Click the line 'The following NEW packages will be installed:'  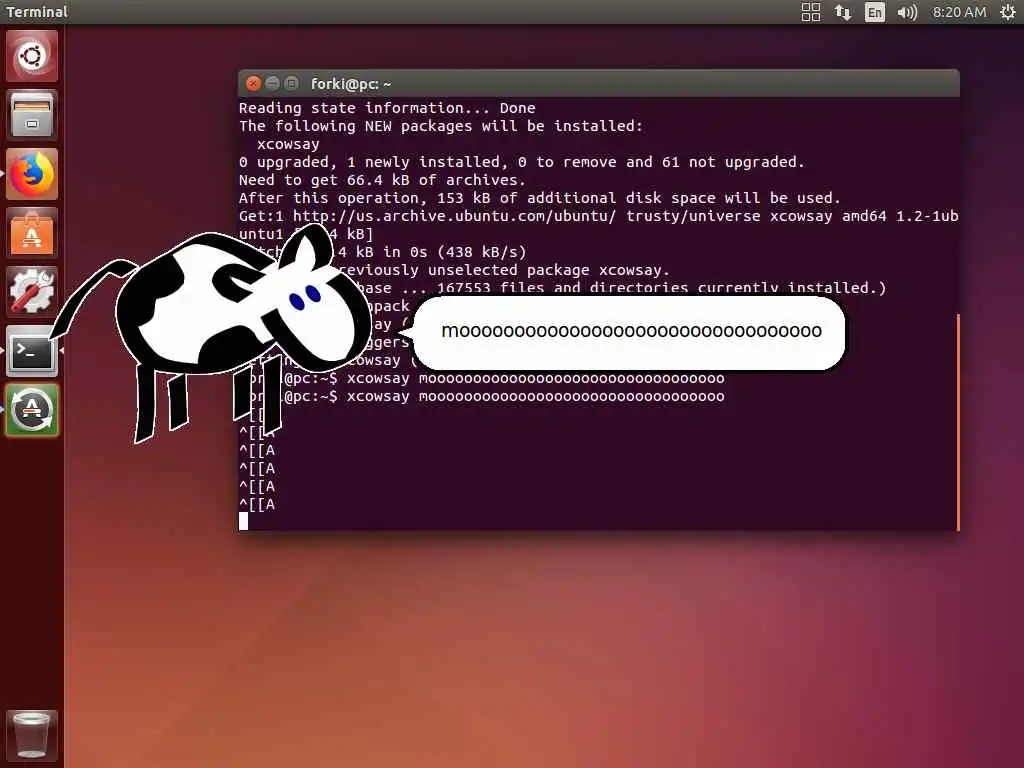(441, 126)
